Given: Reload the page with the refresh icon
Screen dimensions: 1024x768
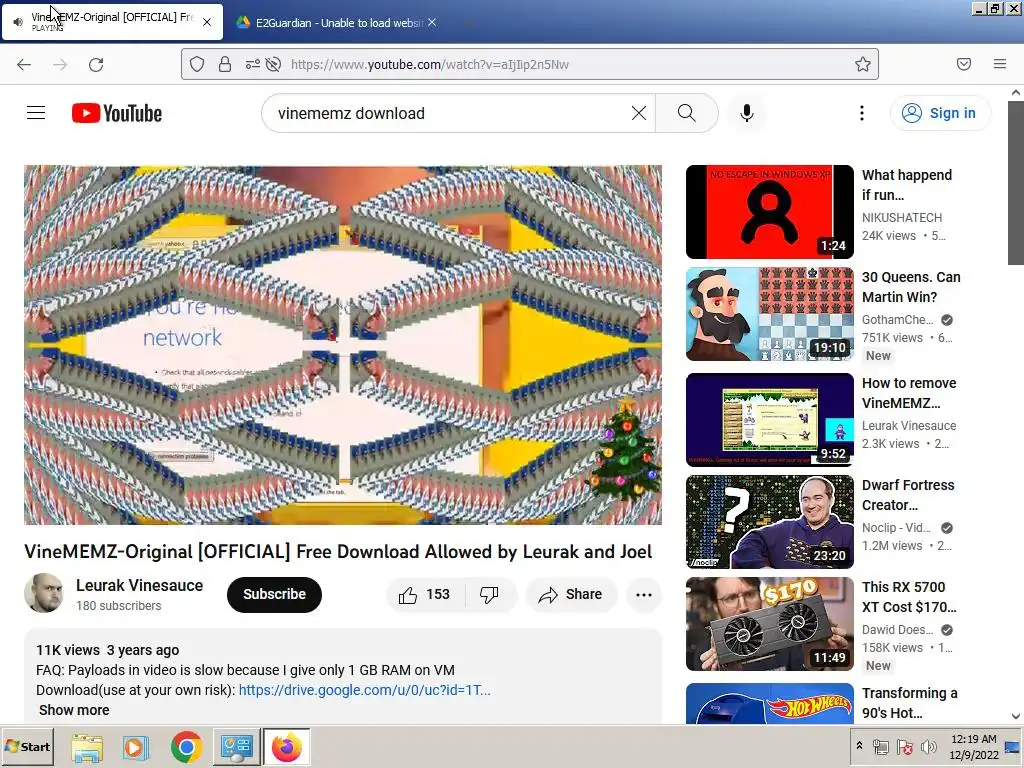Looking at the screenshot, I should (96, 64).
